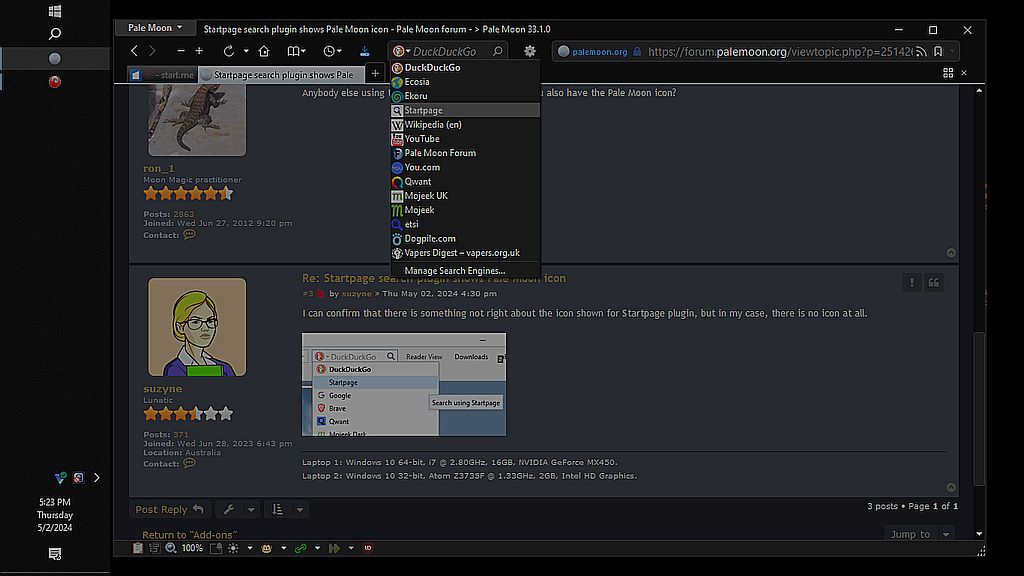The height and width of the screenshot is (576, 1024).
Task: Click the forward navigation arrow
Action: pyautogui.click(x=152, y=51)
